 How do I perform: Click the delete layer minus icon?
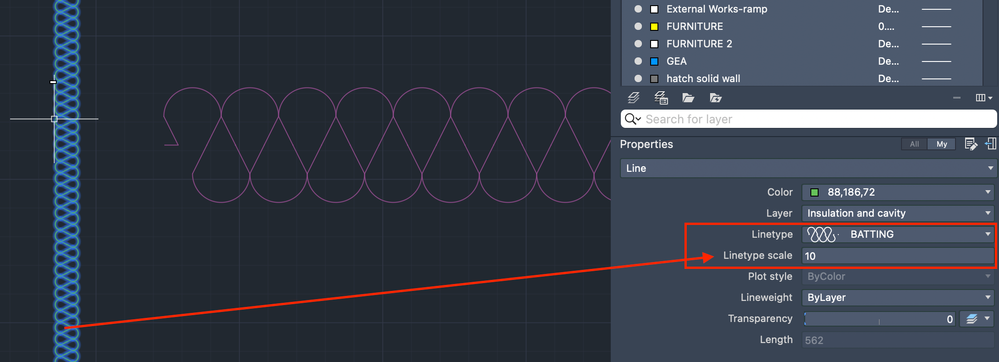(957, 98)
